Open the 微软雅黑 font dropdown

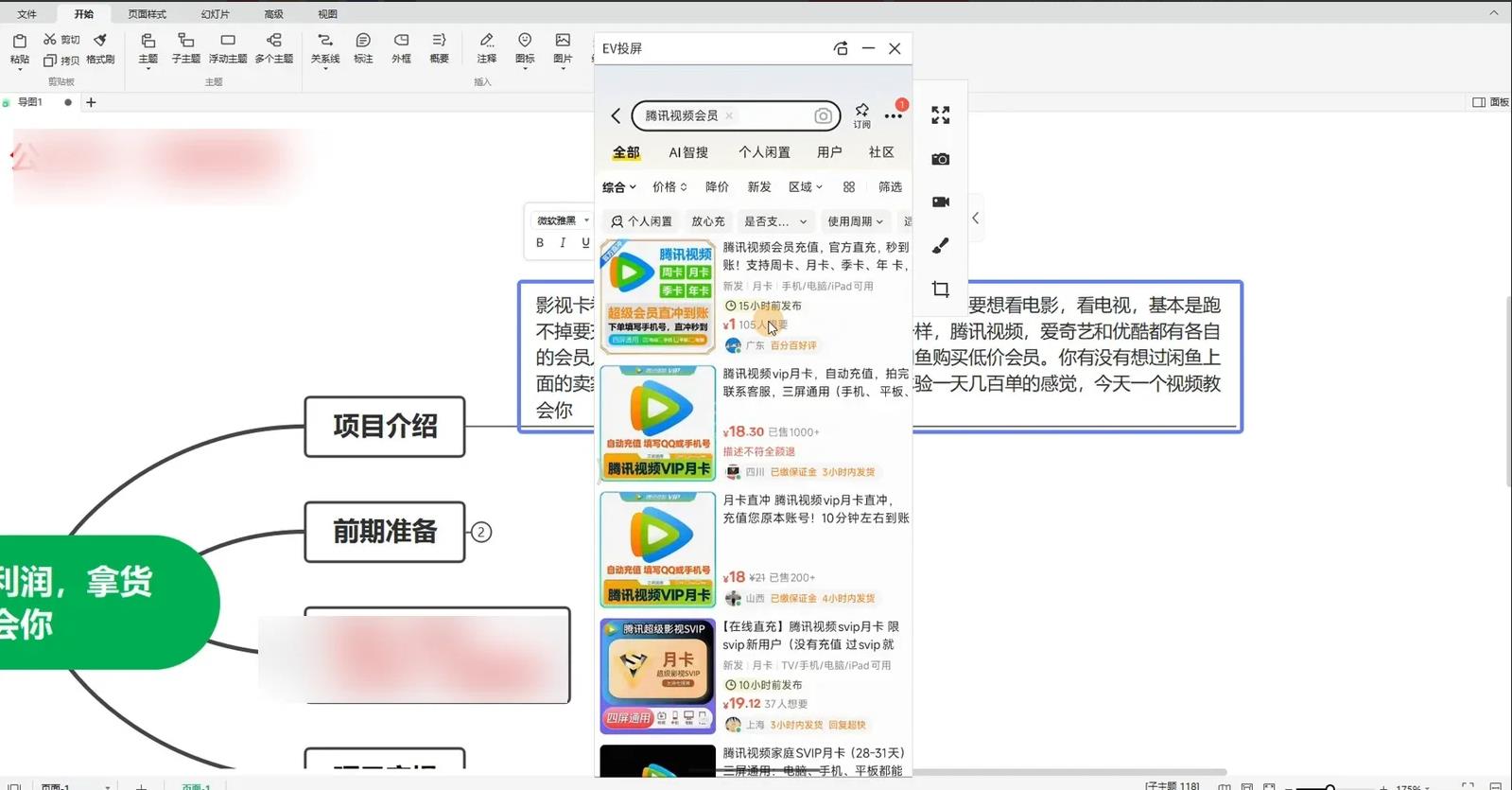563,220
